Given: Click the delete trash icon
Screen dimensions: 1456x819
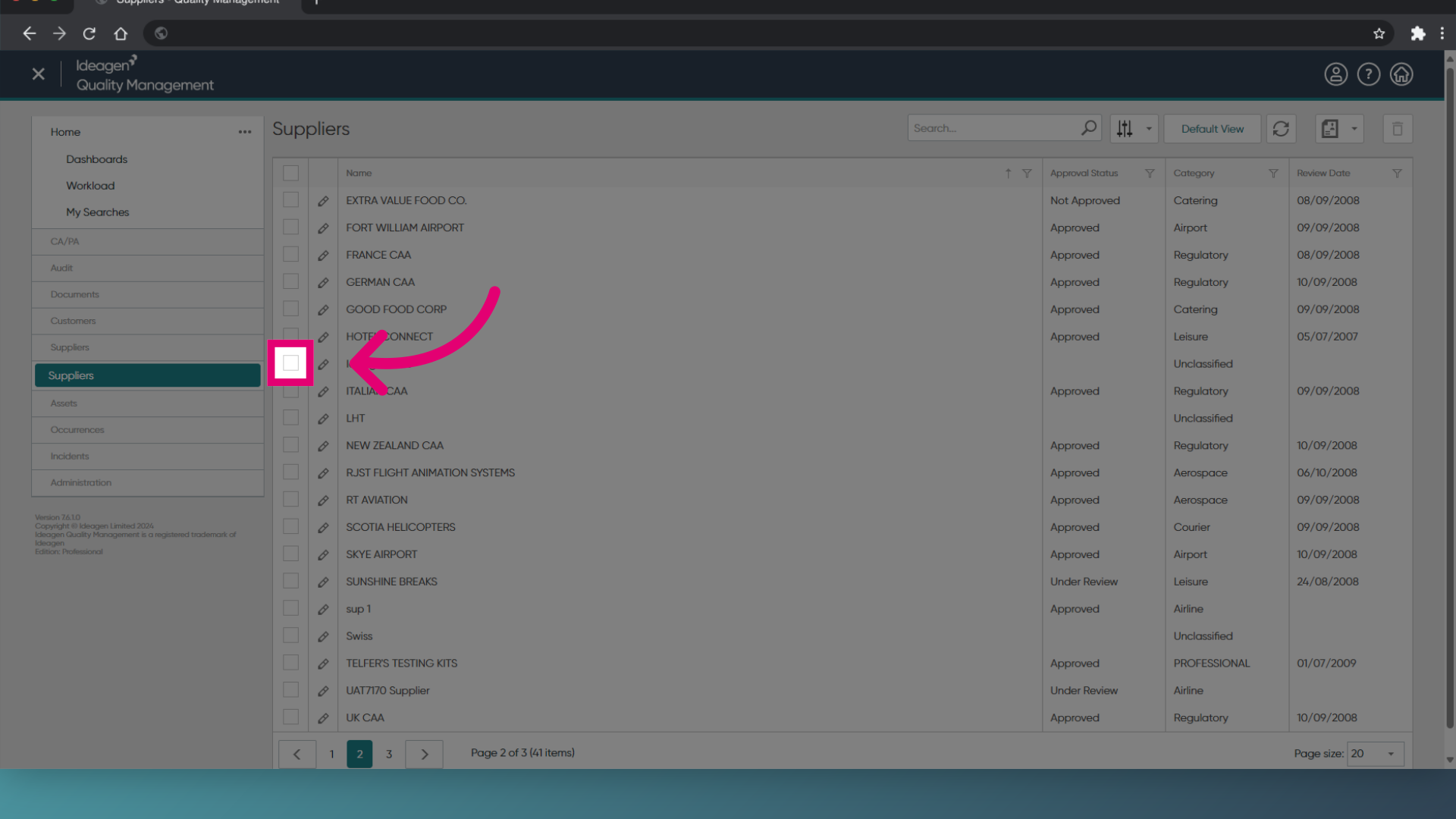Looking at the screenshot, I should (x=1398, y=129).
